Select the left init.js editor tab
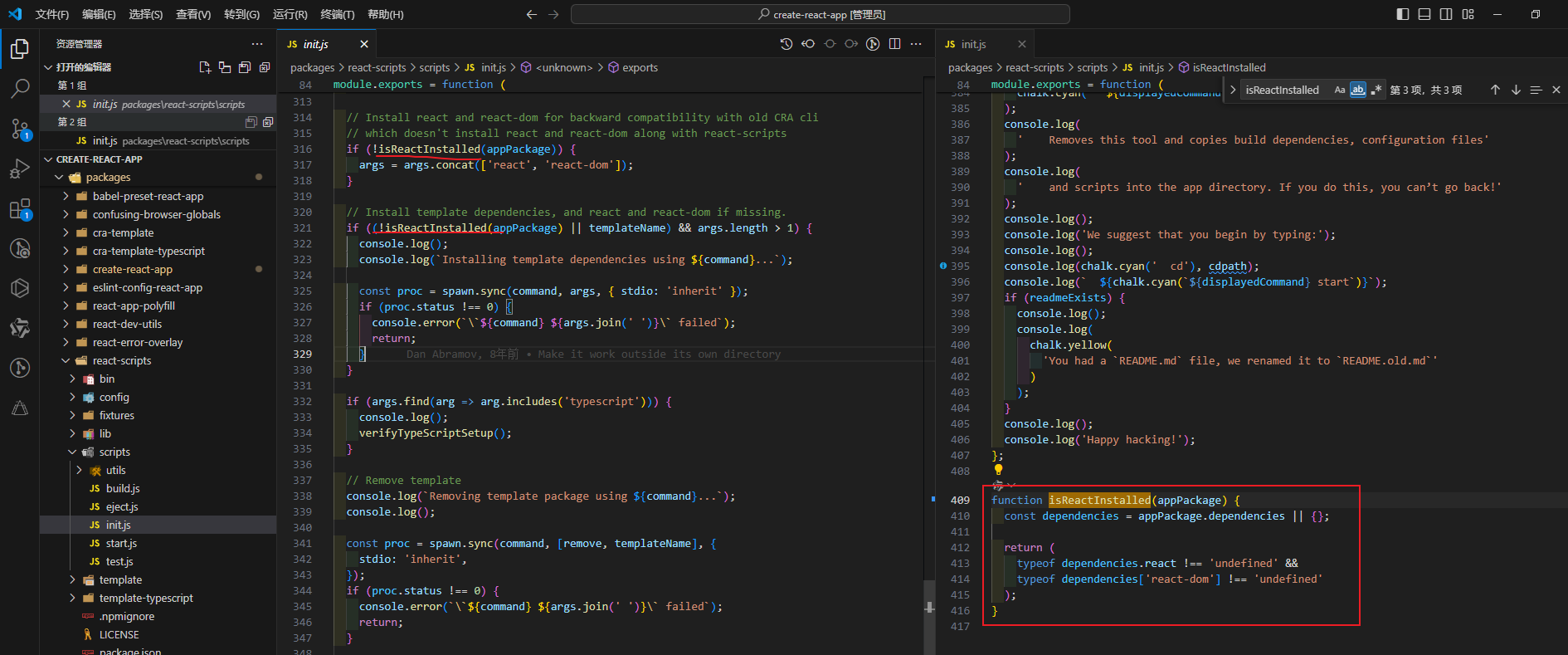The width and height of the screenshot is (1568, 655). [x=327, y=44]
